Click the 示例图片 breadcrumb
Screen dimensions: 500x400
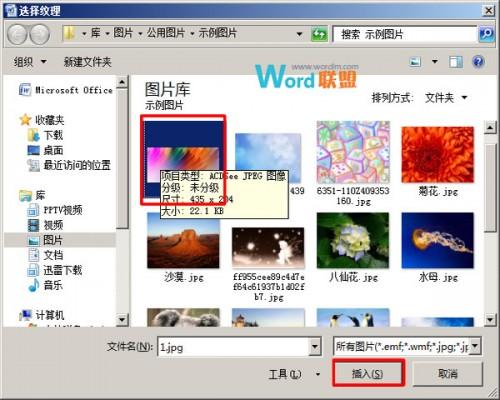(x=218, y=33)
